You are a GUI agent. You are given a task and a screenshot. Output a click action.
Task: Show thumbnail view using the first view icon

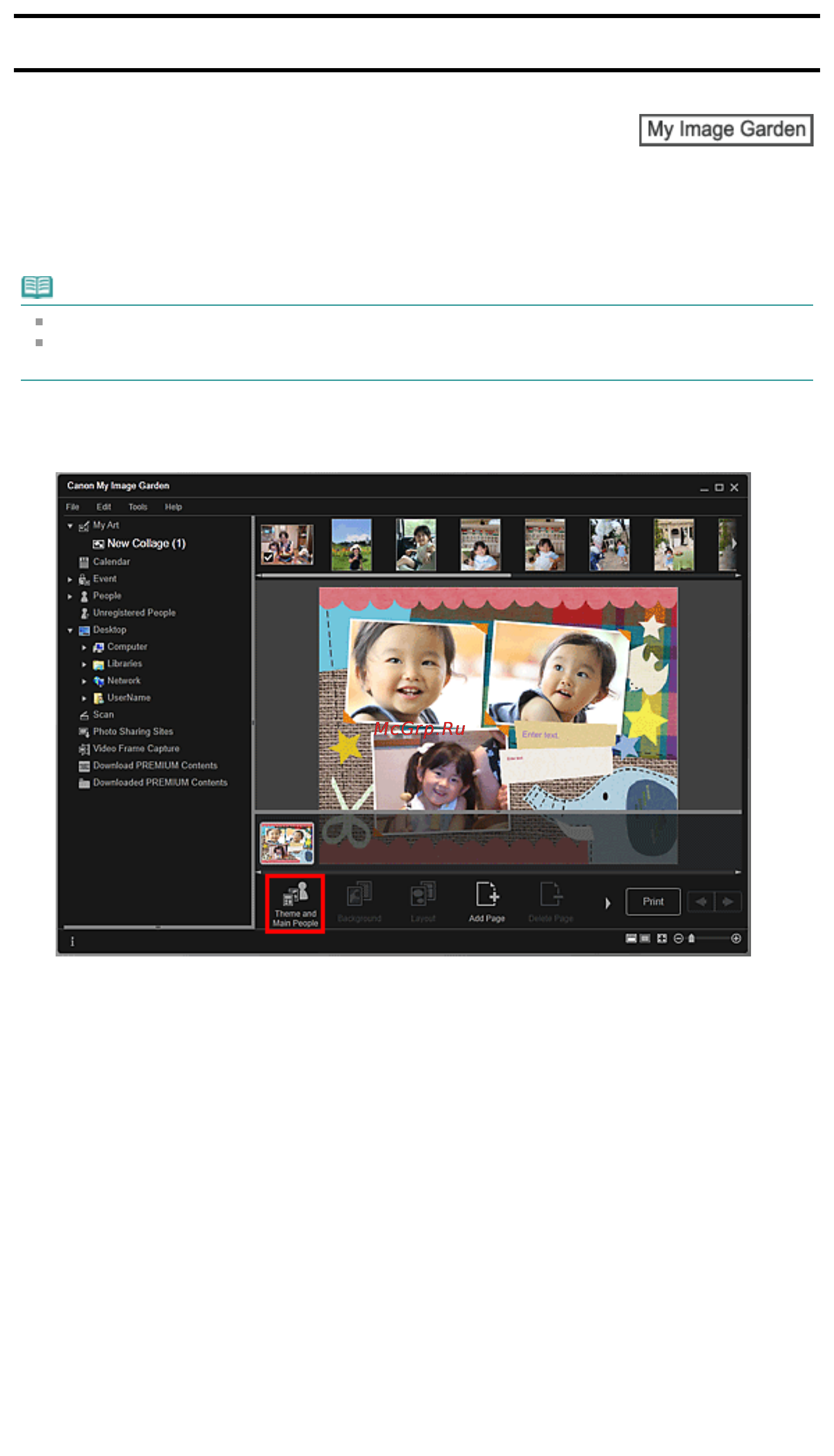coord(630,938)
